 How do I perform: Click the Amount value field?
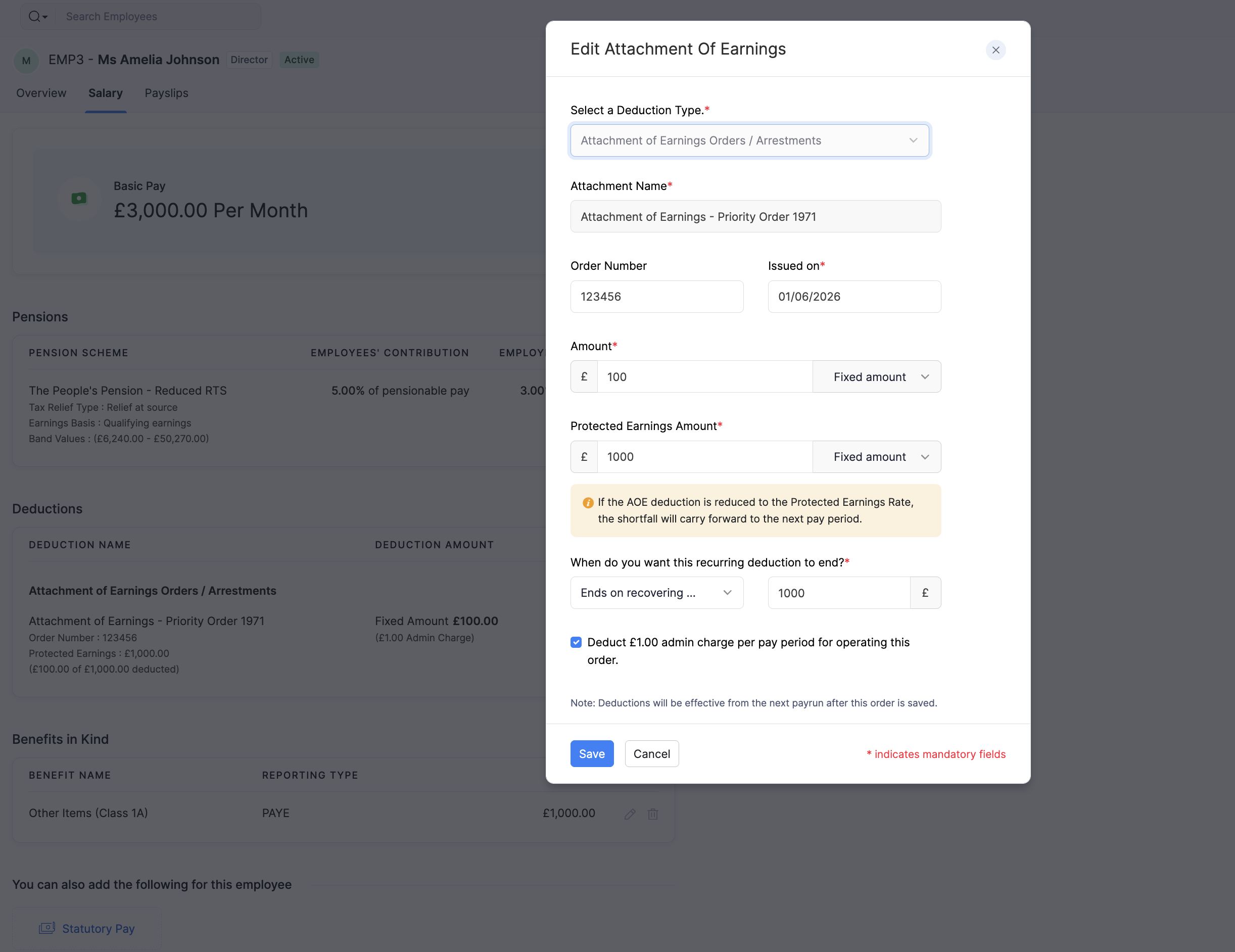coord(704,376)
